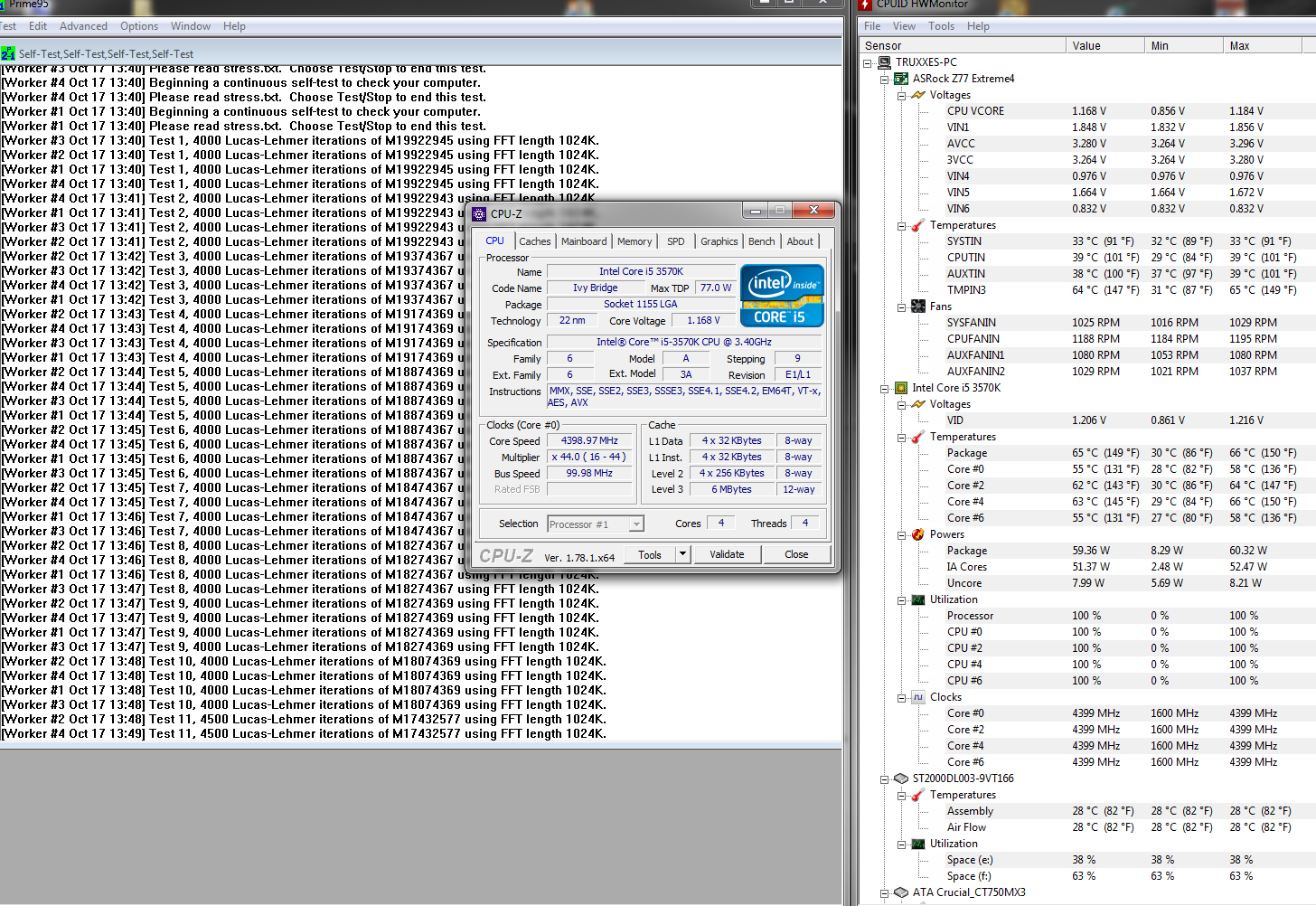
Task: Click the Fans icon in HWMonitor tree
Action: 918,307
